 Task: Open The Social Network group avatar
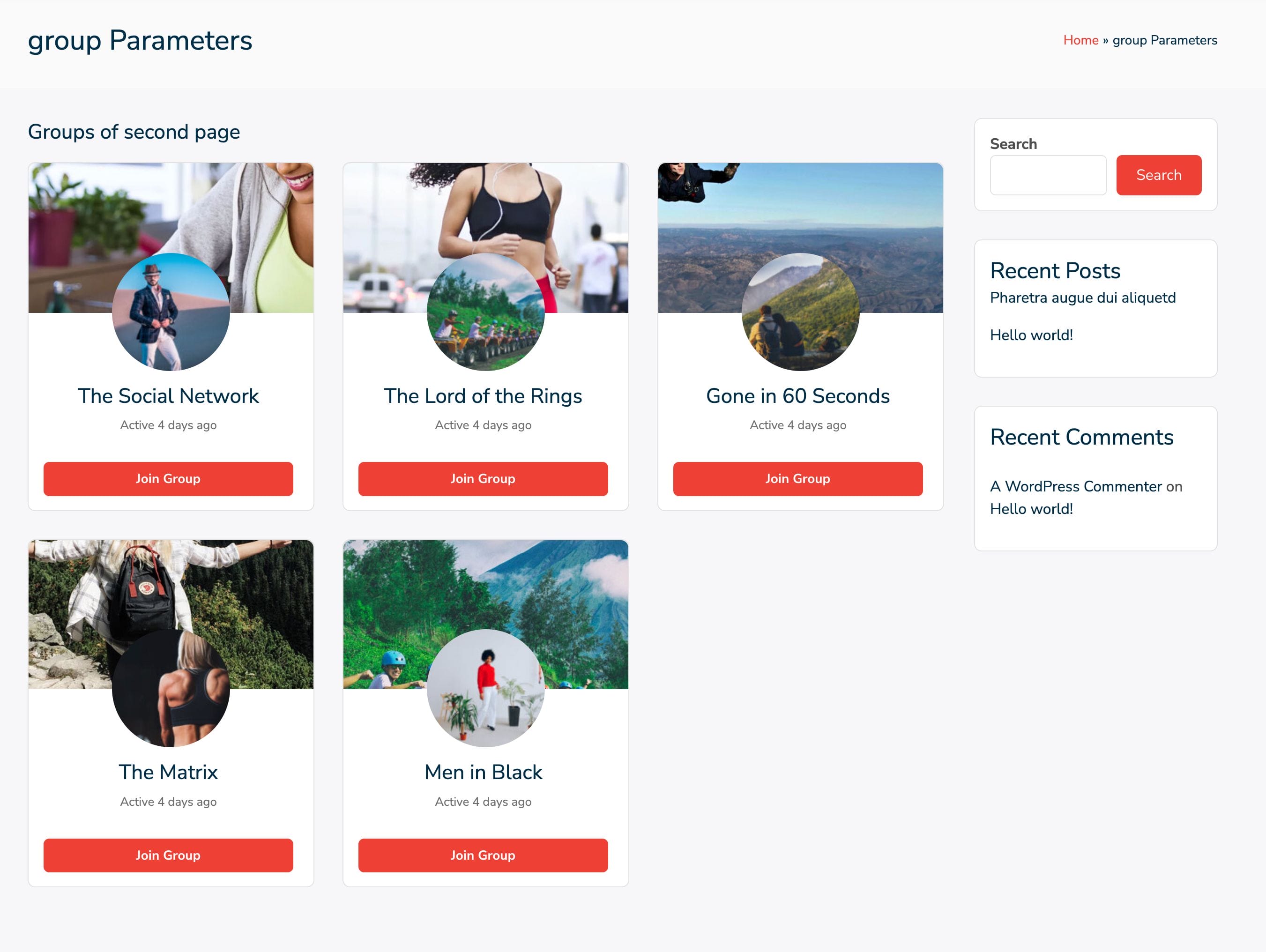[x=171, y=312]
